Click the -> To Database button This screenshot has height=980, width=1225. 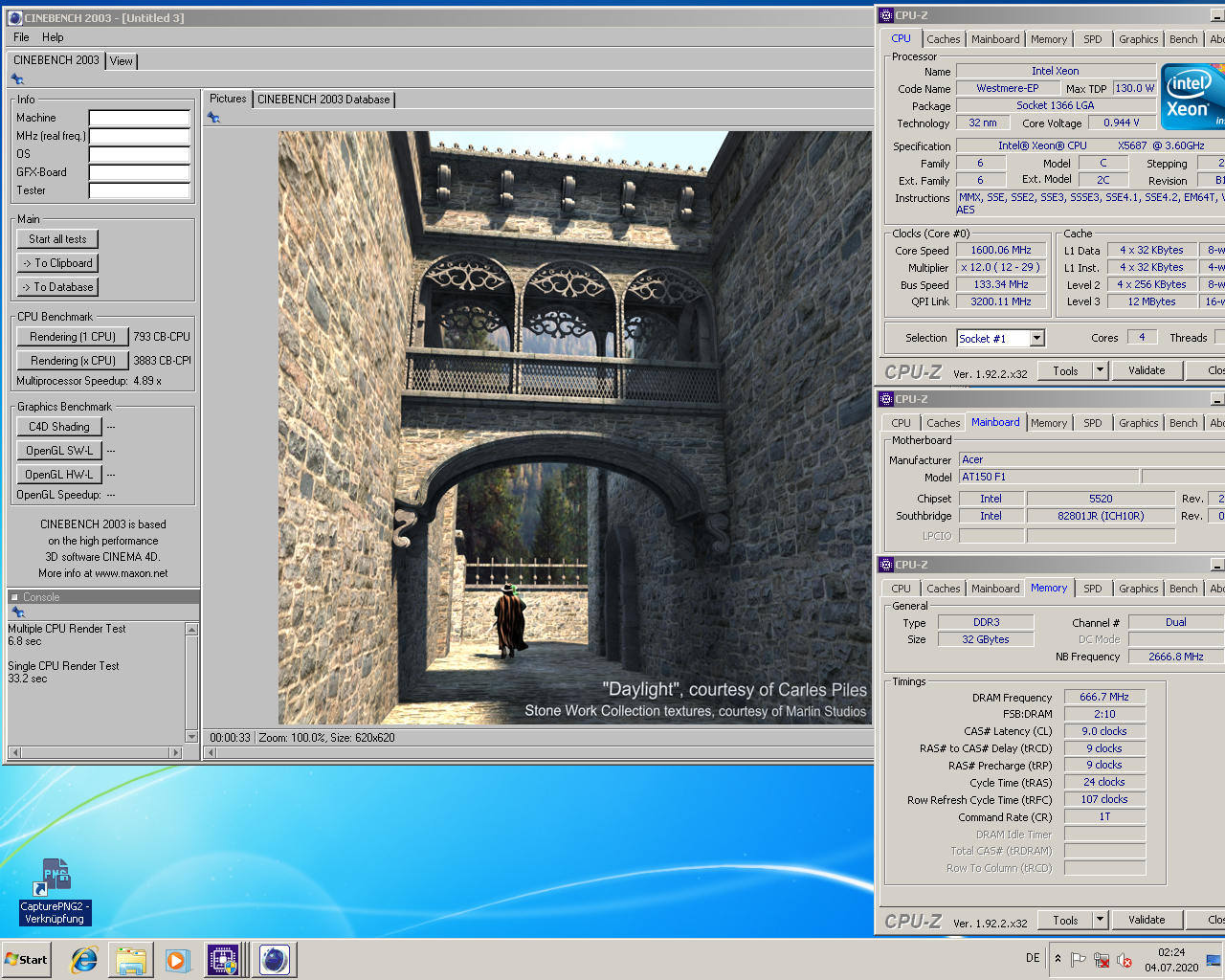coord(57,287)
